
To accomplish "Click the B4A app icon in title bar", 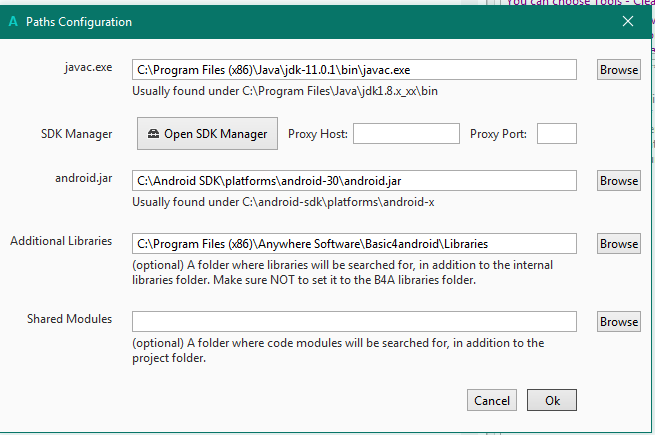I will pyautogui.click(x=13, y=21).
